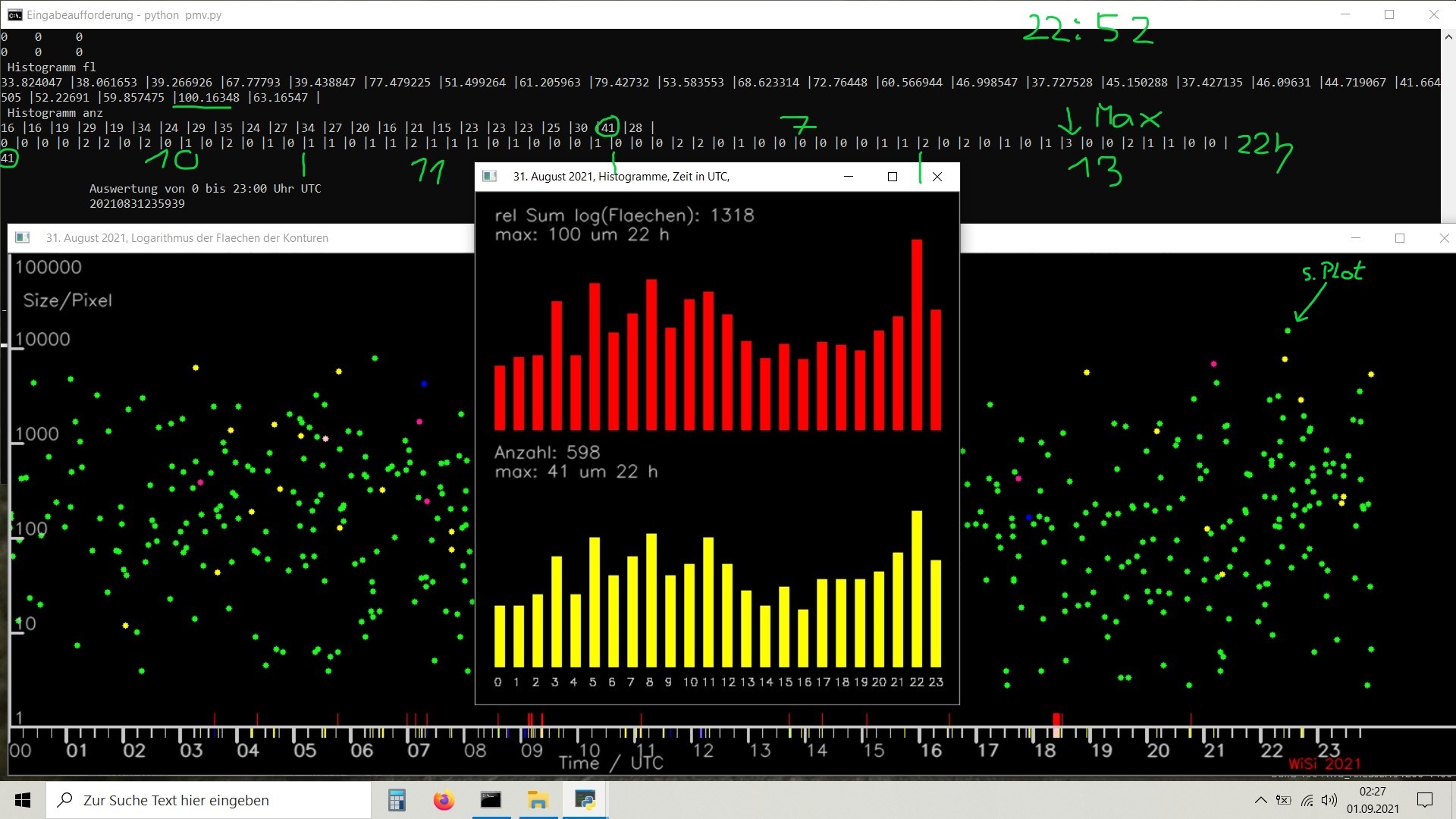Screen dimensions: 1456x819
Task: Switch to the Python taskbar icon
Action: coord(585,800)
